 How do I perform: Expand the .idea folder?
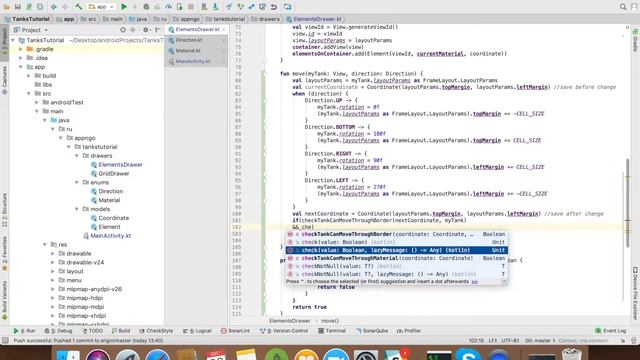pyautogui.click(x=21, y=58)
